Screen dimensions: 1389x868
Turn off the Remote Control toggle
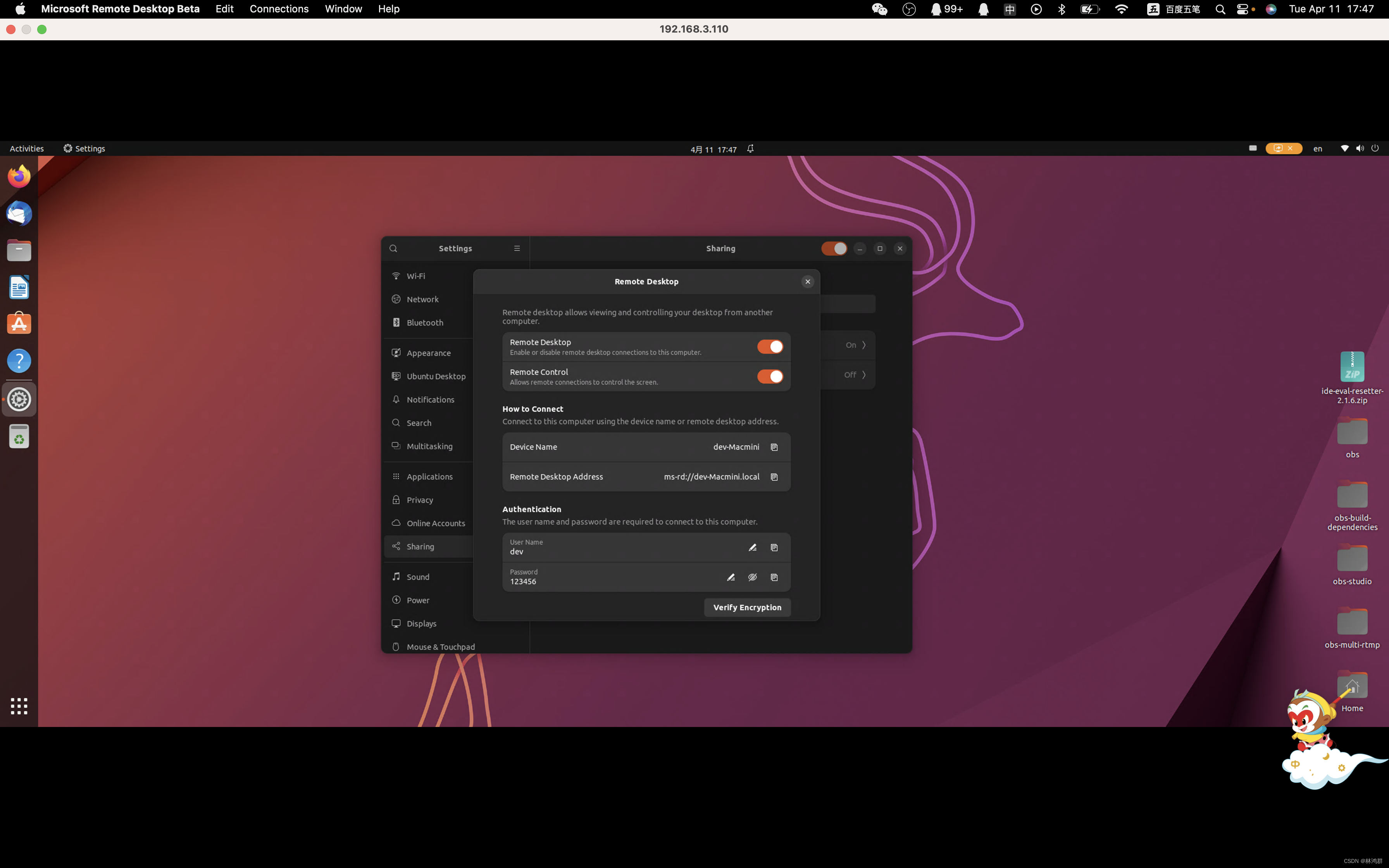point(770,376)
